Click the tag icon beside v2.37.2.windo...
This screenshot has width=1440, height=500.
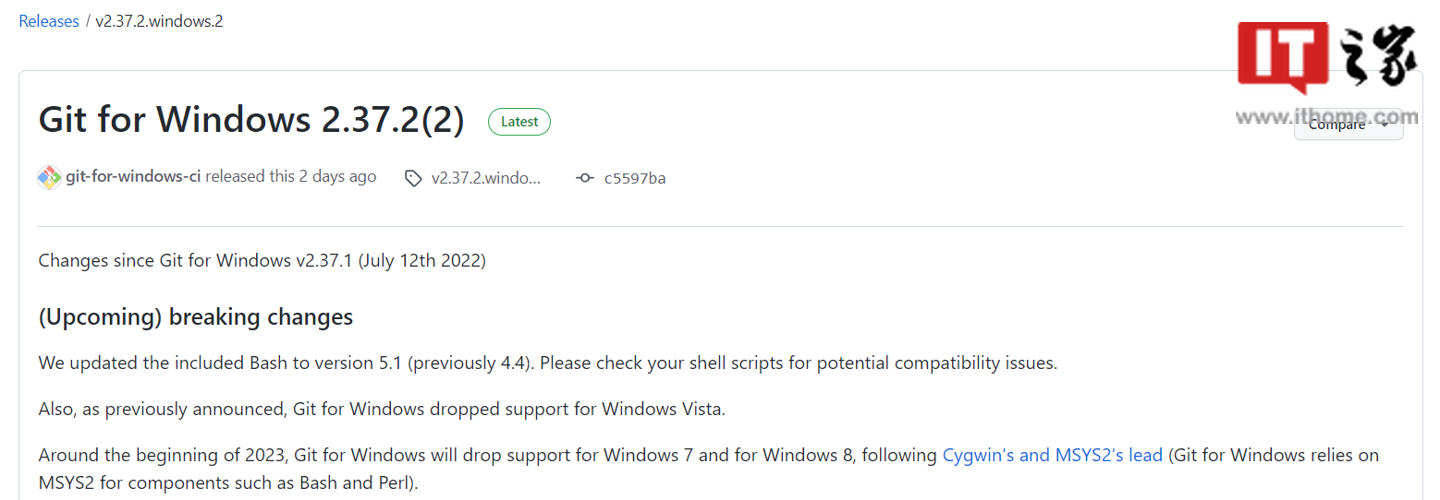413,178
